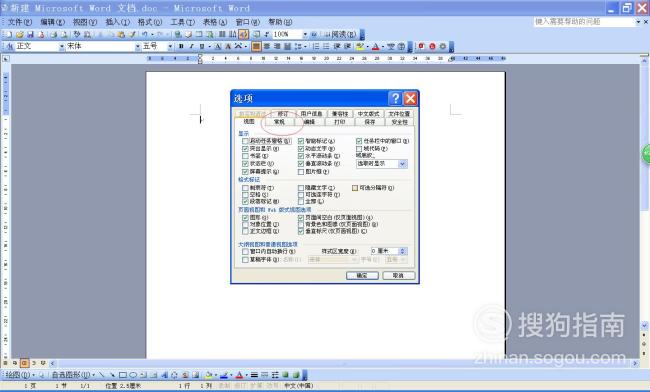The width and height of the screenshot is (650, 392).
Task: Click the Numbering list icon
Action: [x=316, y=46]
